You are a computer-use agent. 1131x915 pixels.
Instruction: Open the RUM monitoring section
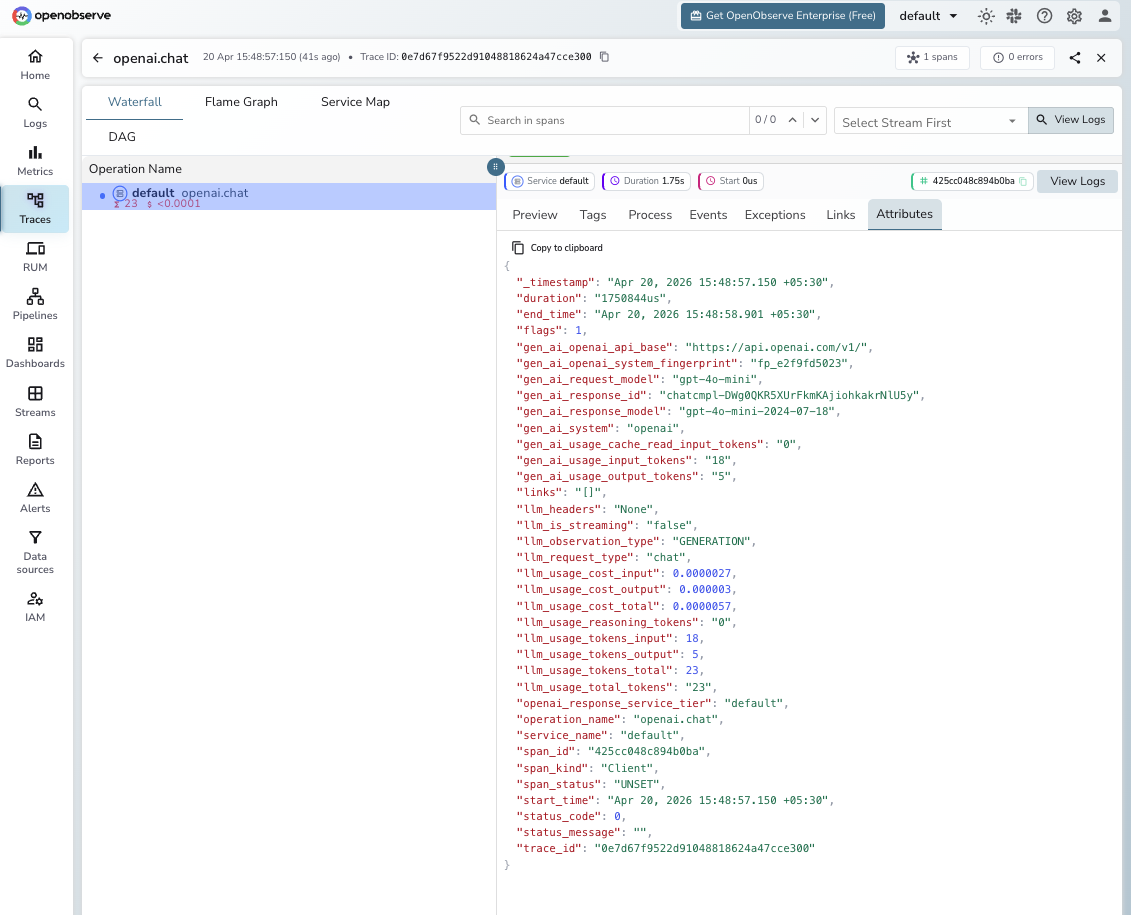click(35, 256)
